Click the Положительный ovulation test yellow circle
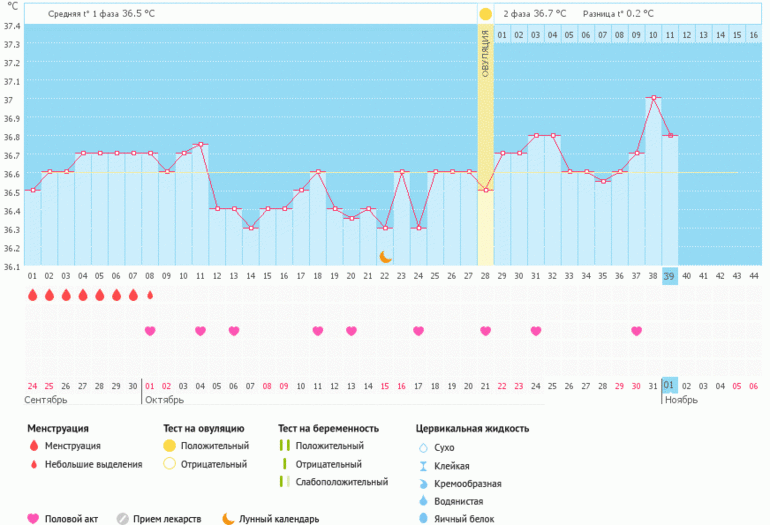 click(169, 445)
